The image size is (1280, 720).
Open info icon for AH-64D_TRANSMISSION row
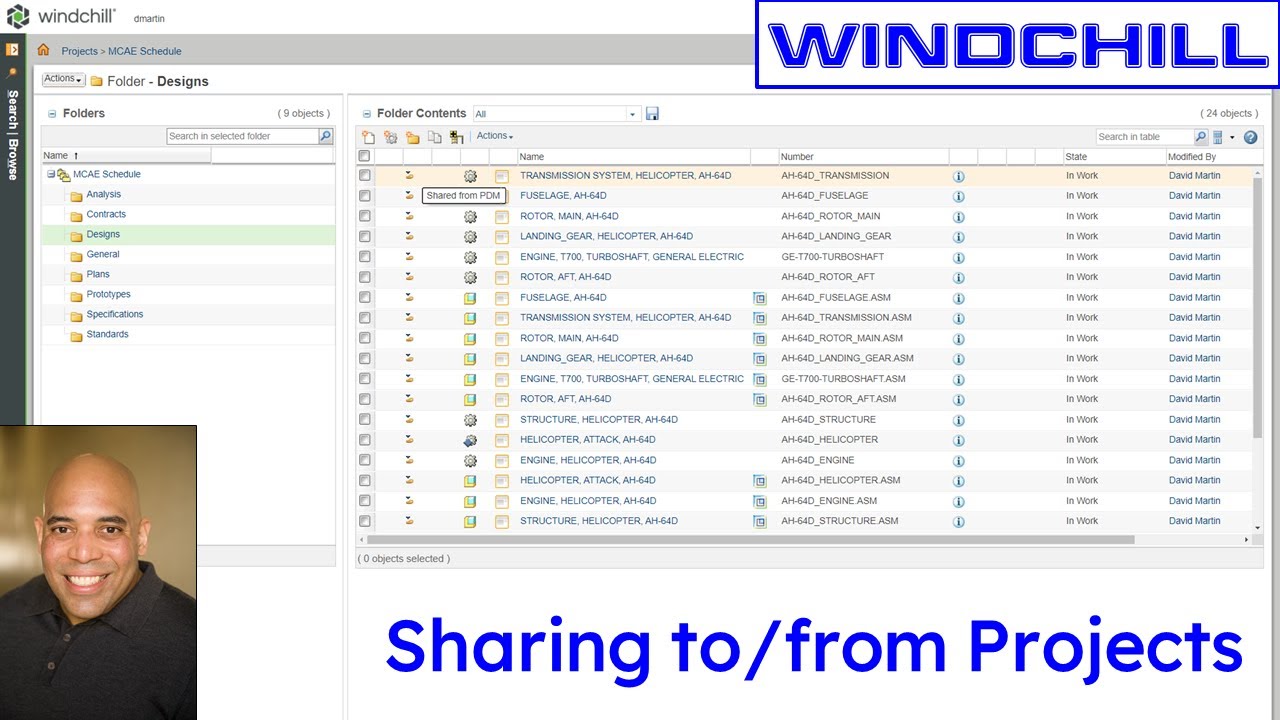coord(958,176)
